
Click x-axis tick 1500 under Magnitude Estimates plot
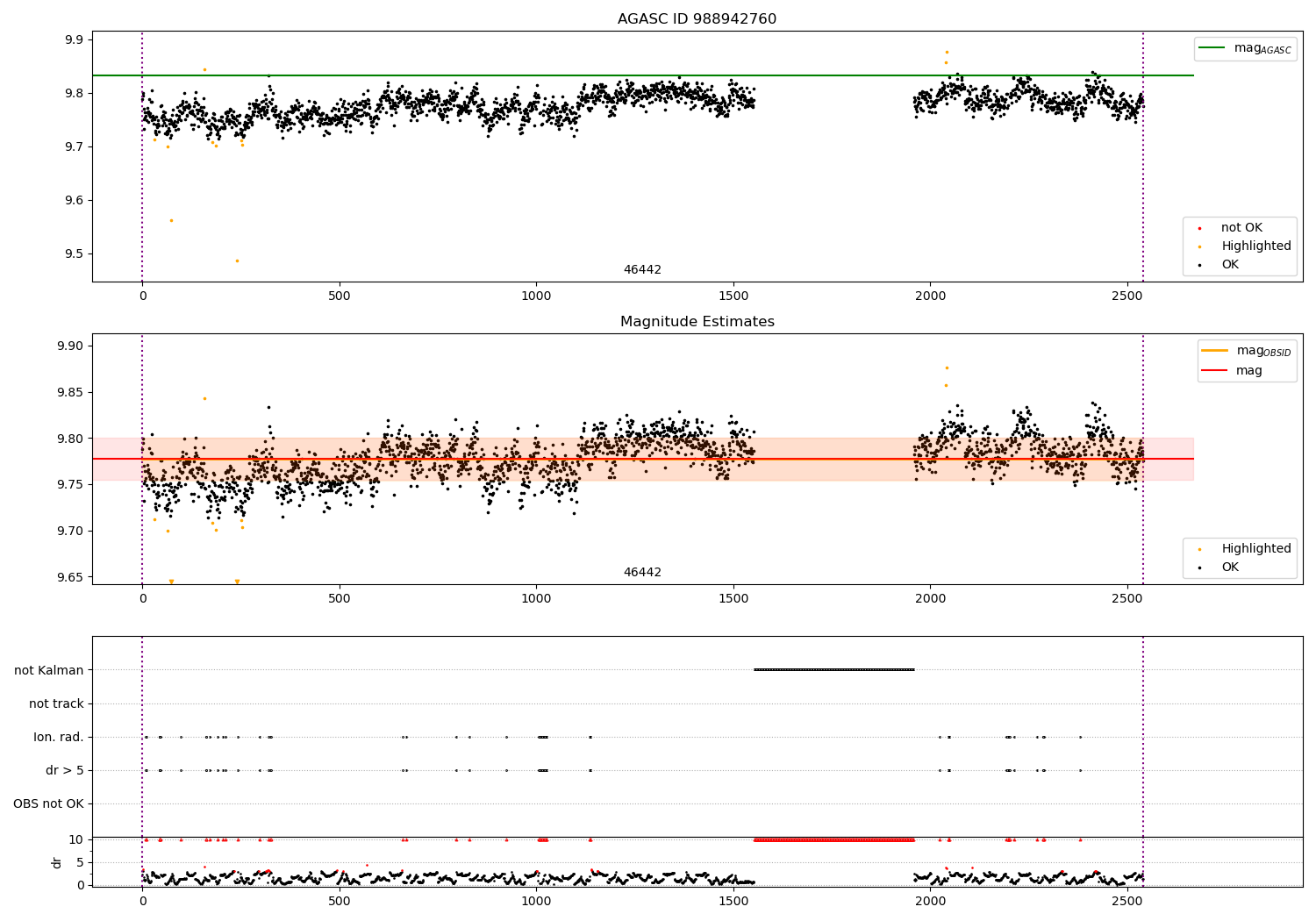733,599
